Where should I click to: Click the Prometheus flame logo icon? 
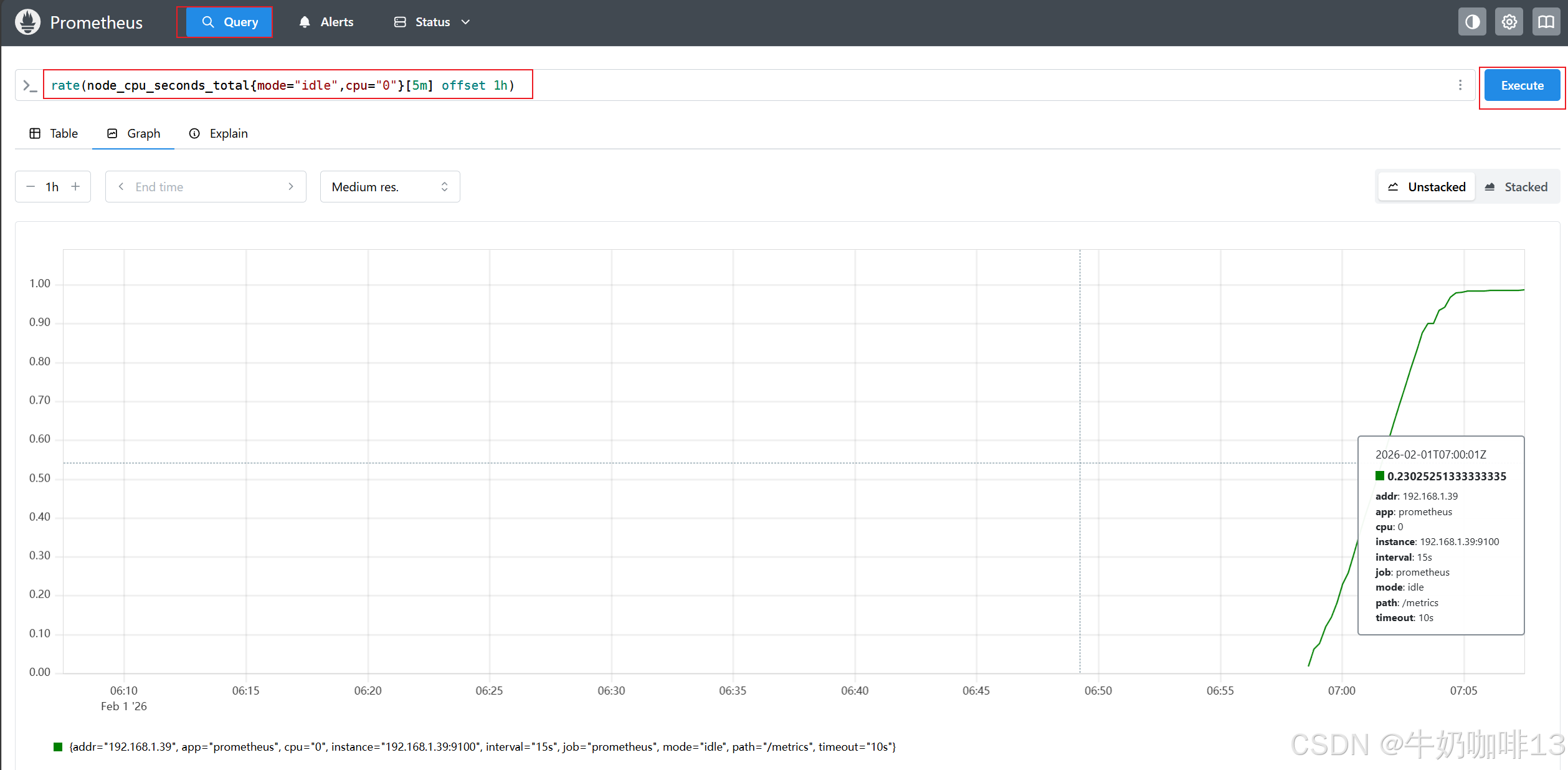click(x=27, y=22)
